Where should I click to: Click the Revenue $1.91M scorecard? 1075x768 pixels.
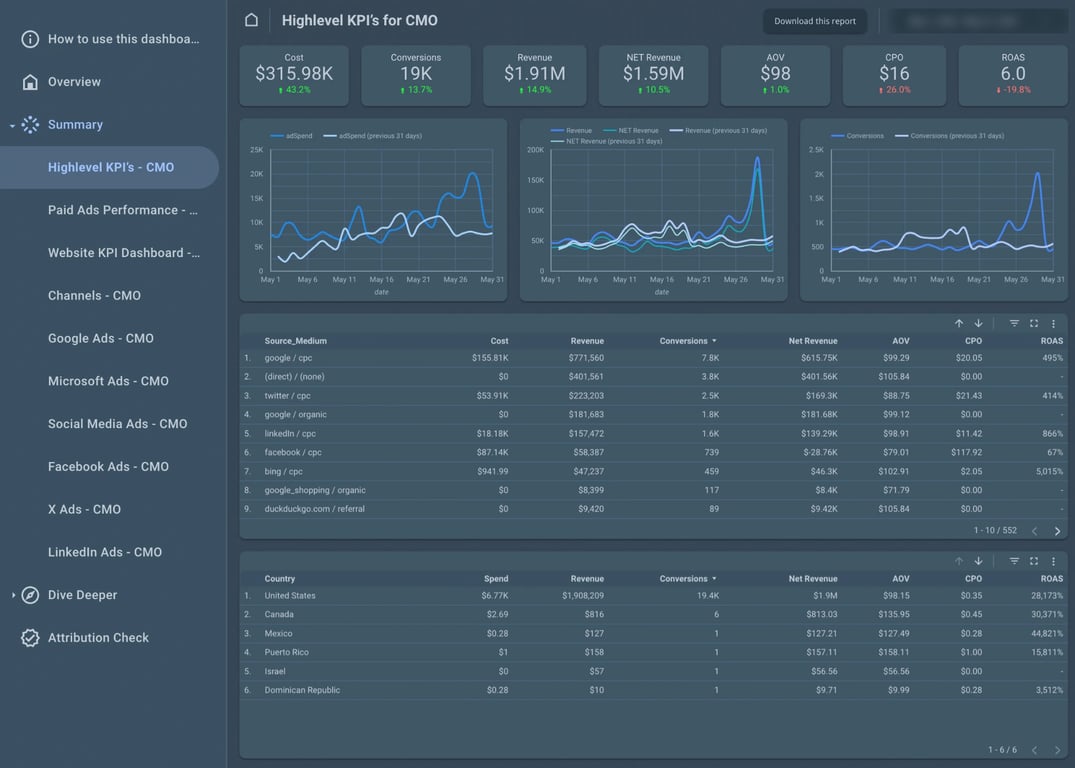pos(535,75)
